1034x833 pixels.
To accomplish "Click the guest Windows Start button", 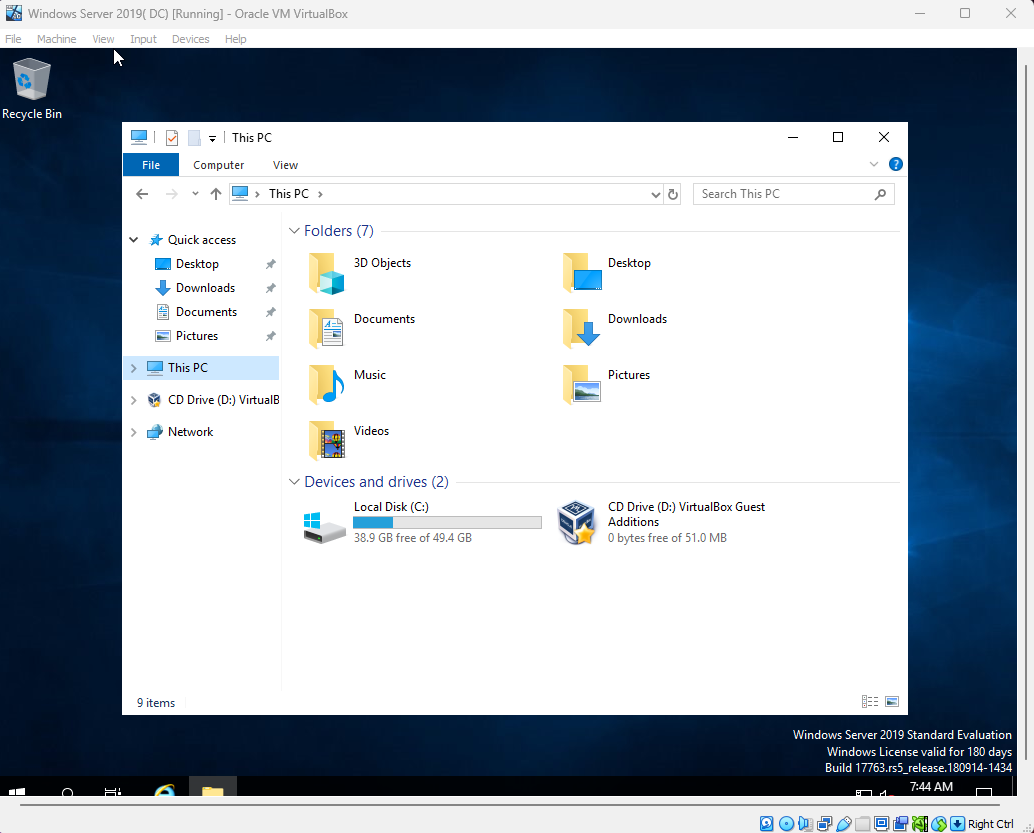I will 17,789.
